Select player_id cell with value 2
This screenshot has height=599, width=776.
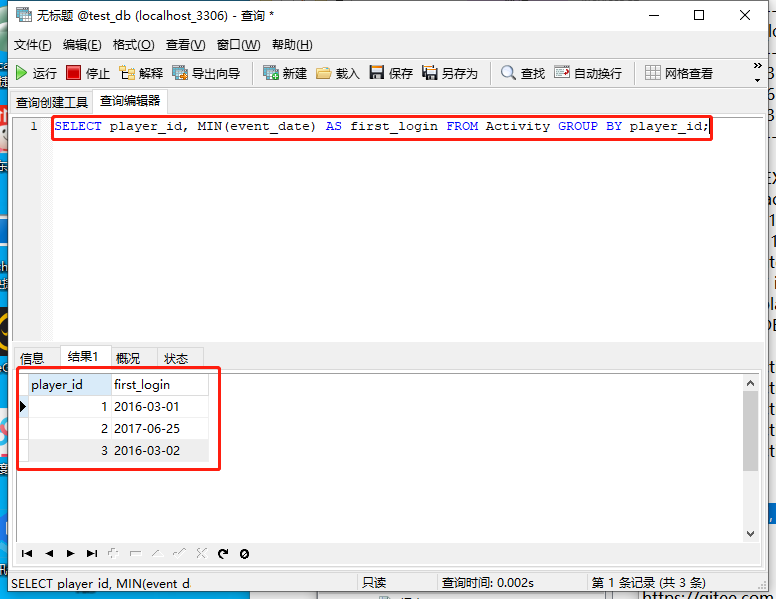tap(70, 429)
